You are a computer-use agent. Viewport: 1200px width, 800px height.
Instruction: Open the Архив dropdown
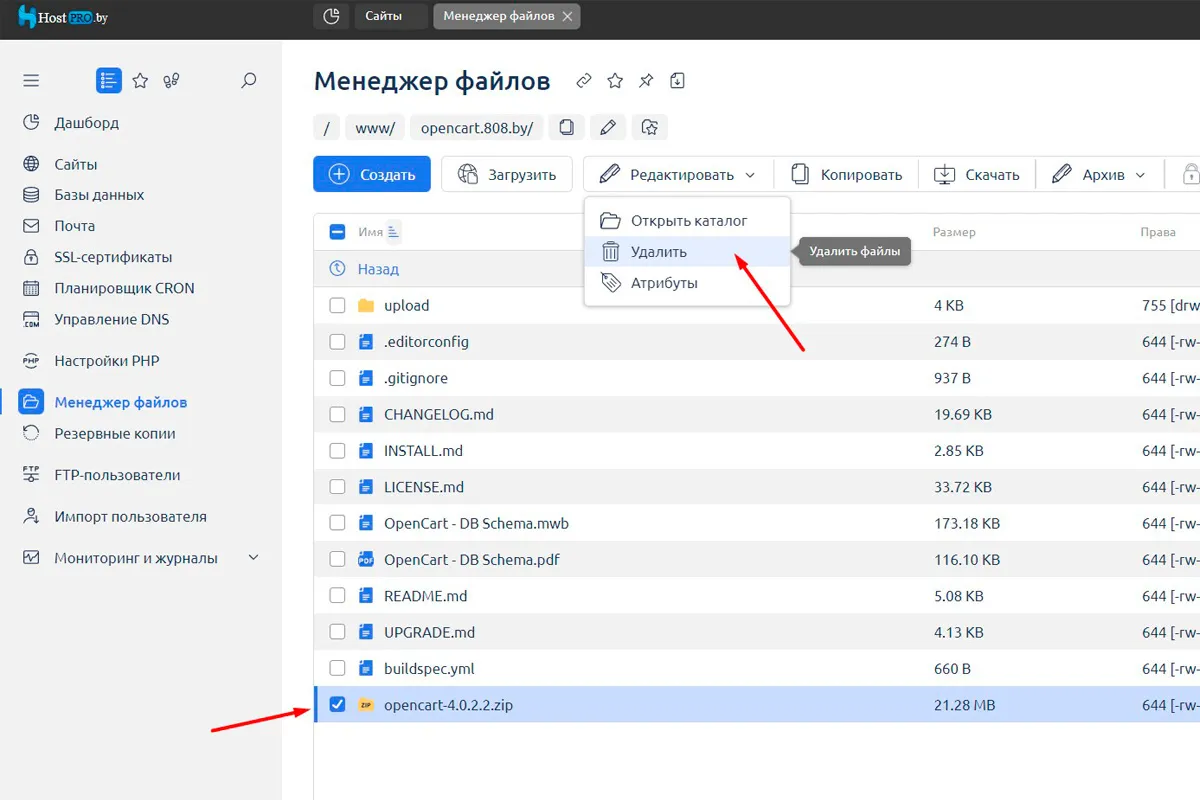tap(1099, 175)
